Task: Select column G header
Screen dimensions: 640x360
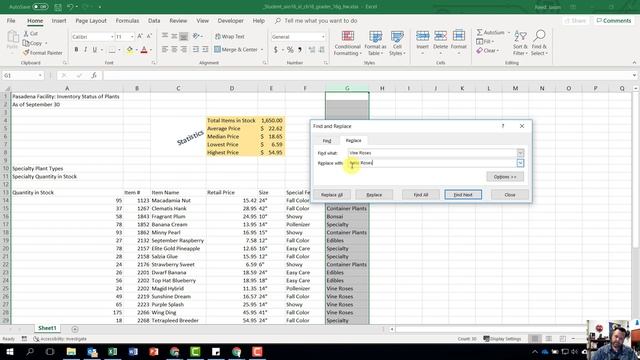Action: click(x=347, y=88)
